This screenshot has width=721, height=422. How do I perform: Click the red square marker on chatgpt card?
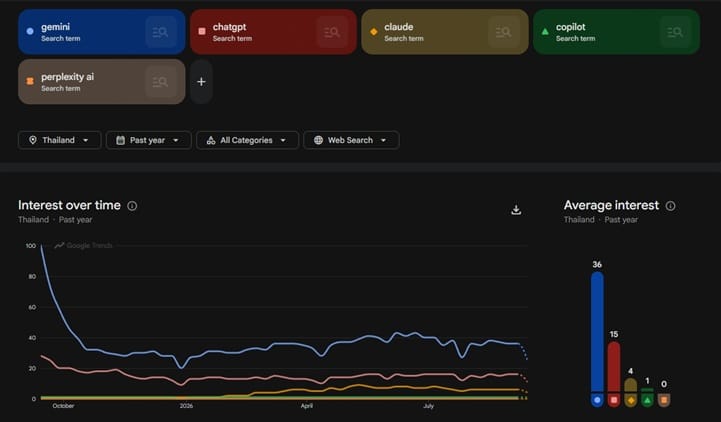202,31
